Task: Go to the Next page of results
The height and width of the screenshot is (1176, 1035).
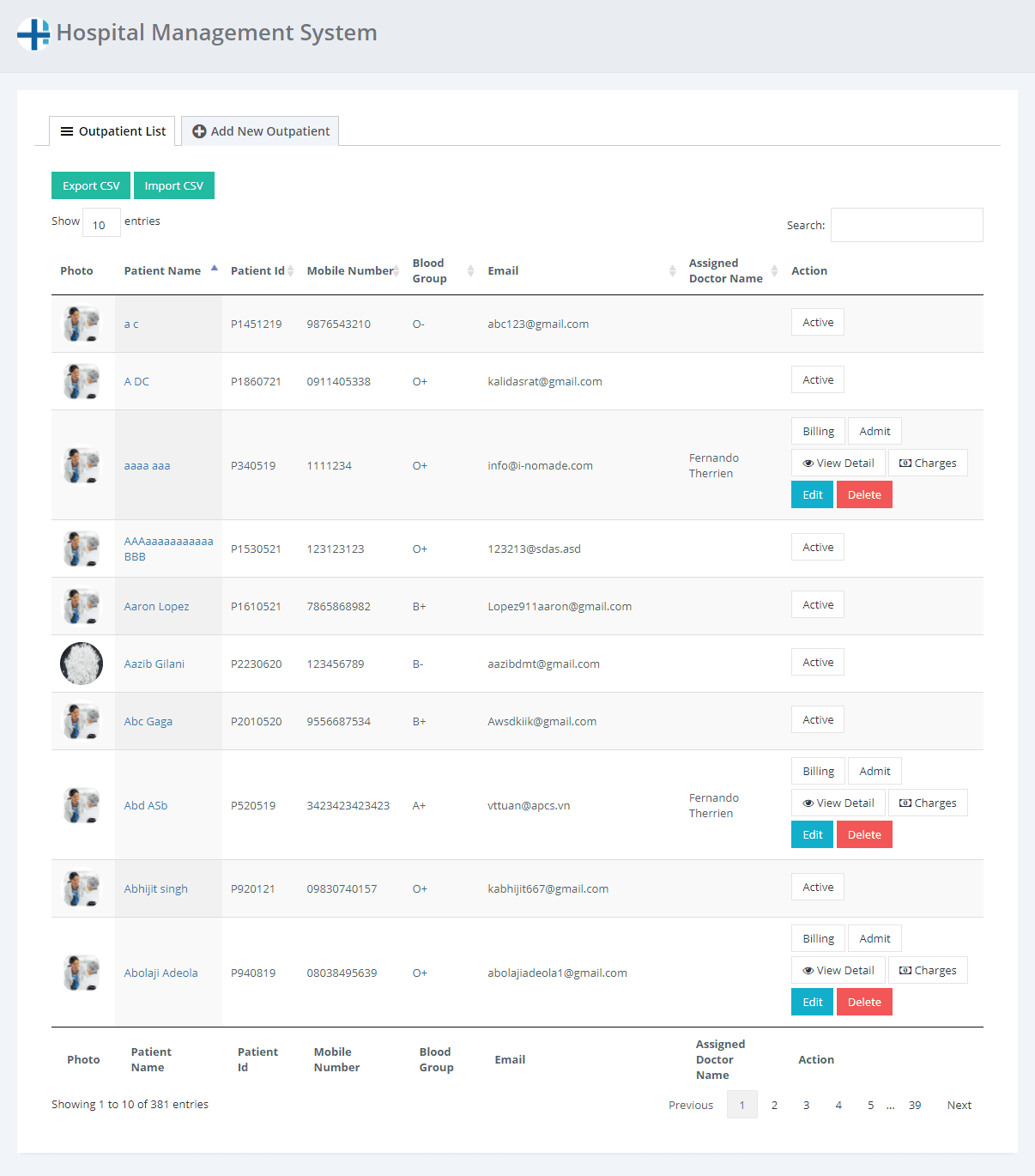Action: click(959, 1105)
